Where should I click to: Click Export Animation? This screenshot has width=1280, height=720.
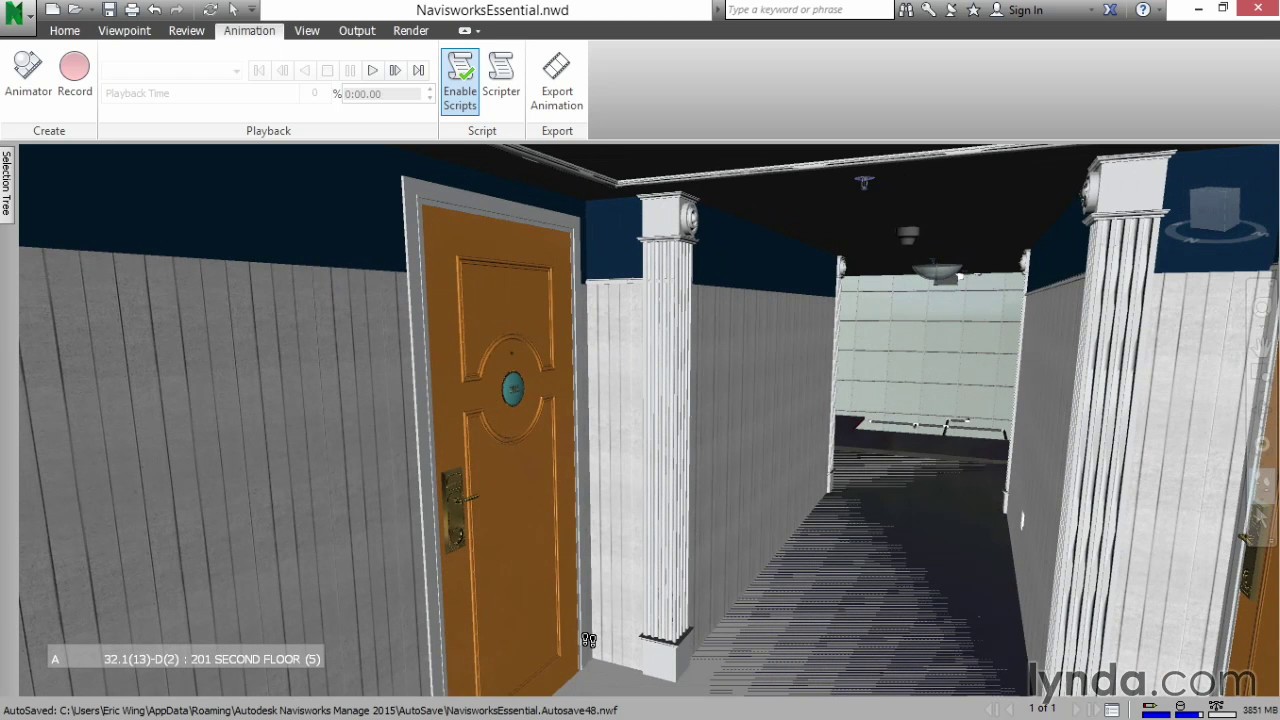[557, 81]
